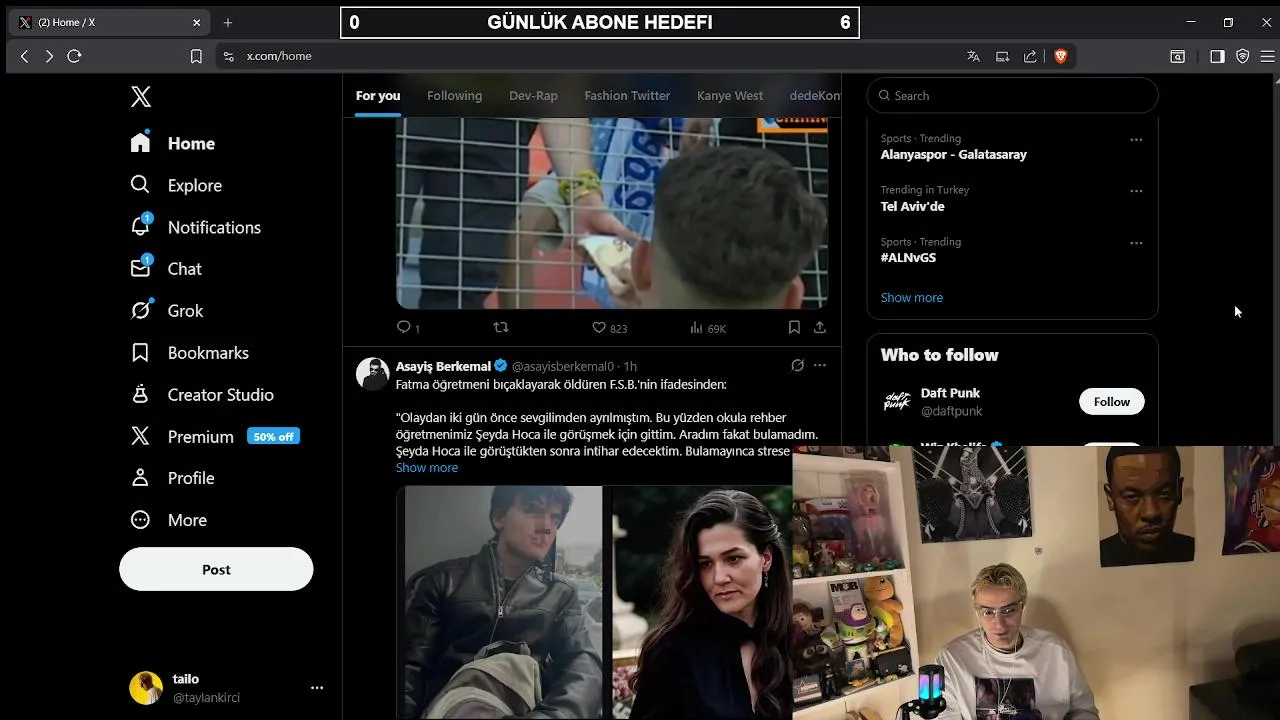This screenshot has width=1280, height=720.
Task: Open the browser hamburger menu
Action: coord(1267,56)
